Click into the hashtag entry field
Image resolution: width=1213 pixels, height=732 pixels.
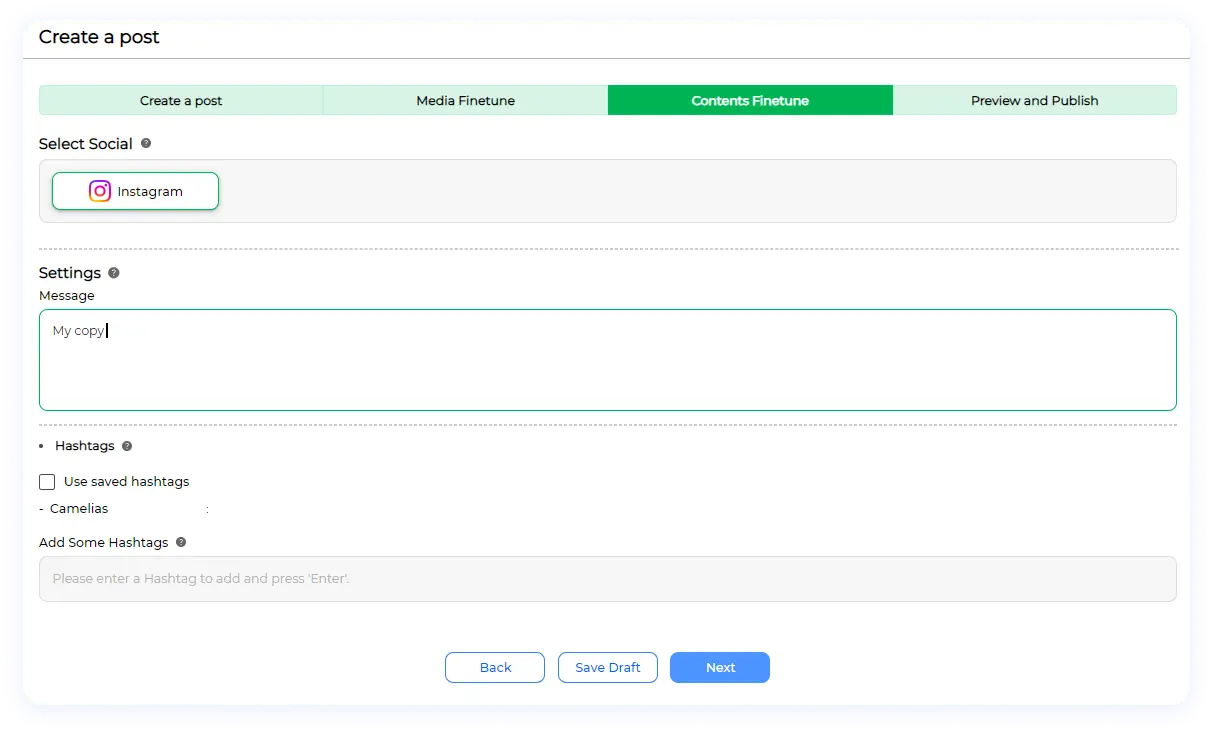607,579
